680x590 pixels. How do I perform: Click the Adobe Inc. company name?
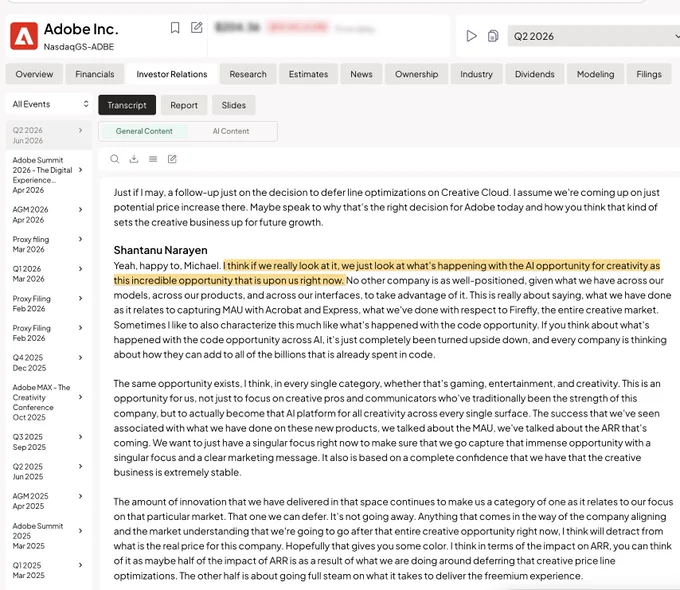tap(81, 29)
